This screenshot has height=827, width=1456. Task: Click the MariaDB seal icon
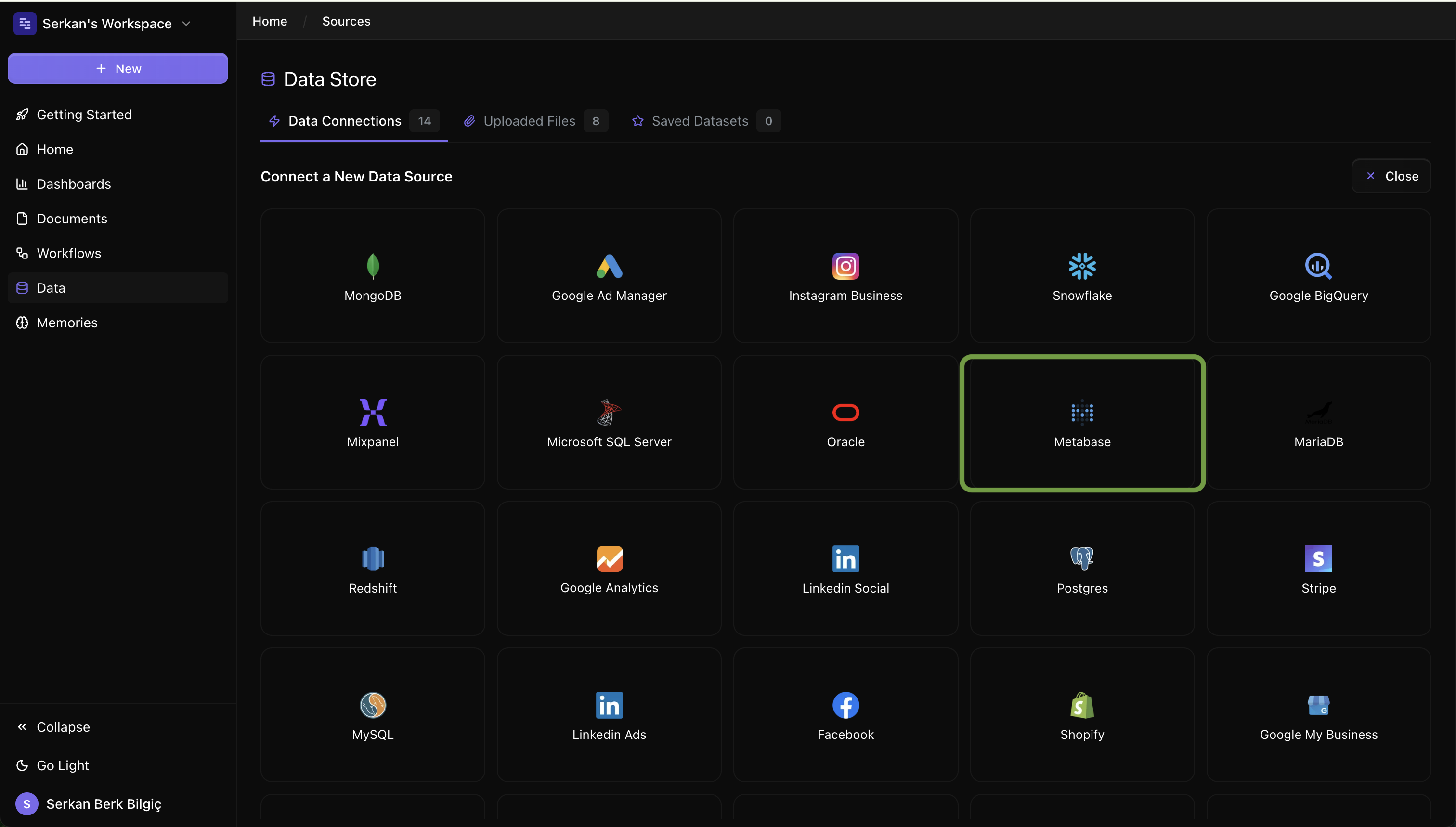1318,413
